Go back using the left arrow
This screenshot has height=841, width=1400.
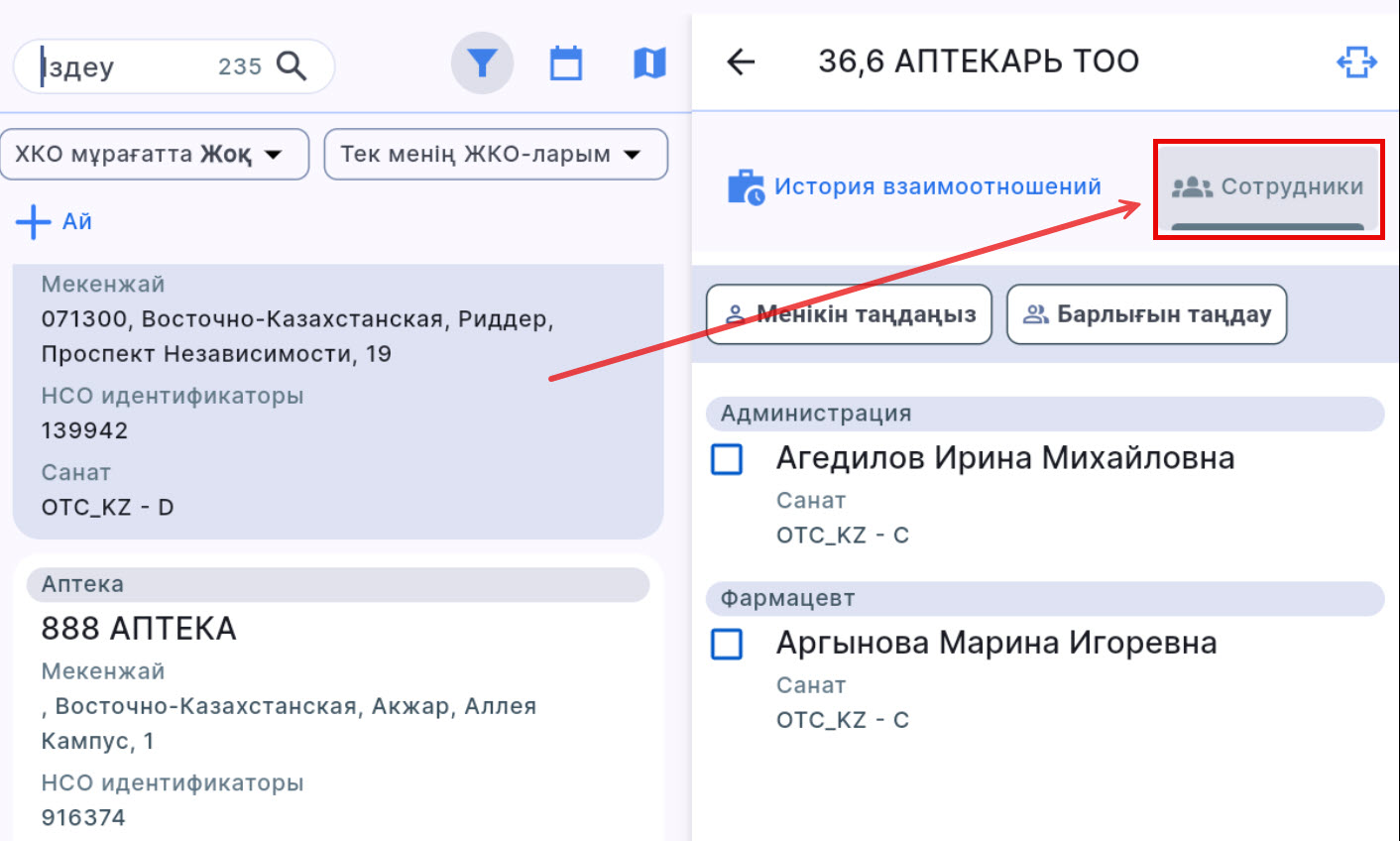pyautogui.click(x=741, y=62)
